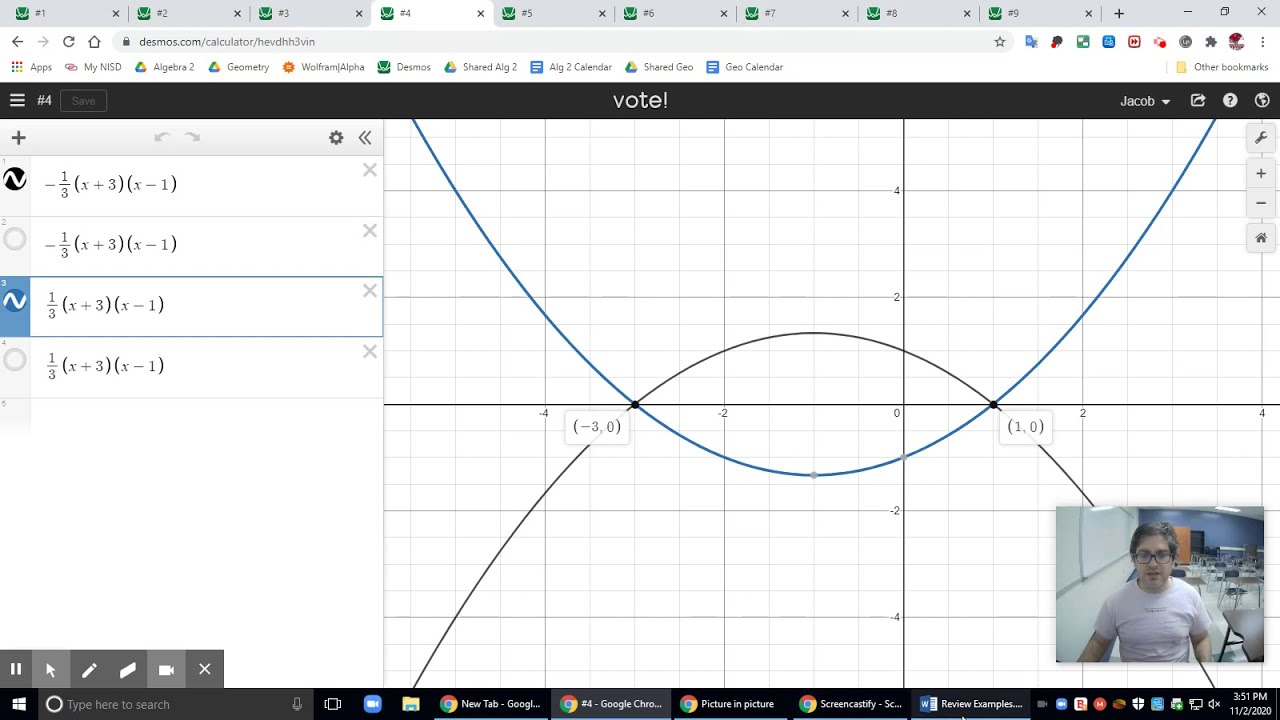The height and width of the screenshot is (720, 1280).
Task: Open the Wolfram|Alpha bookmark
Action: [x=324, y=67]
